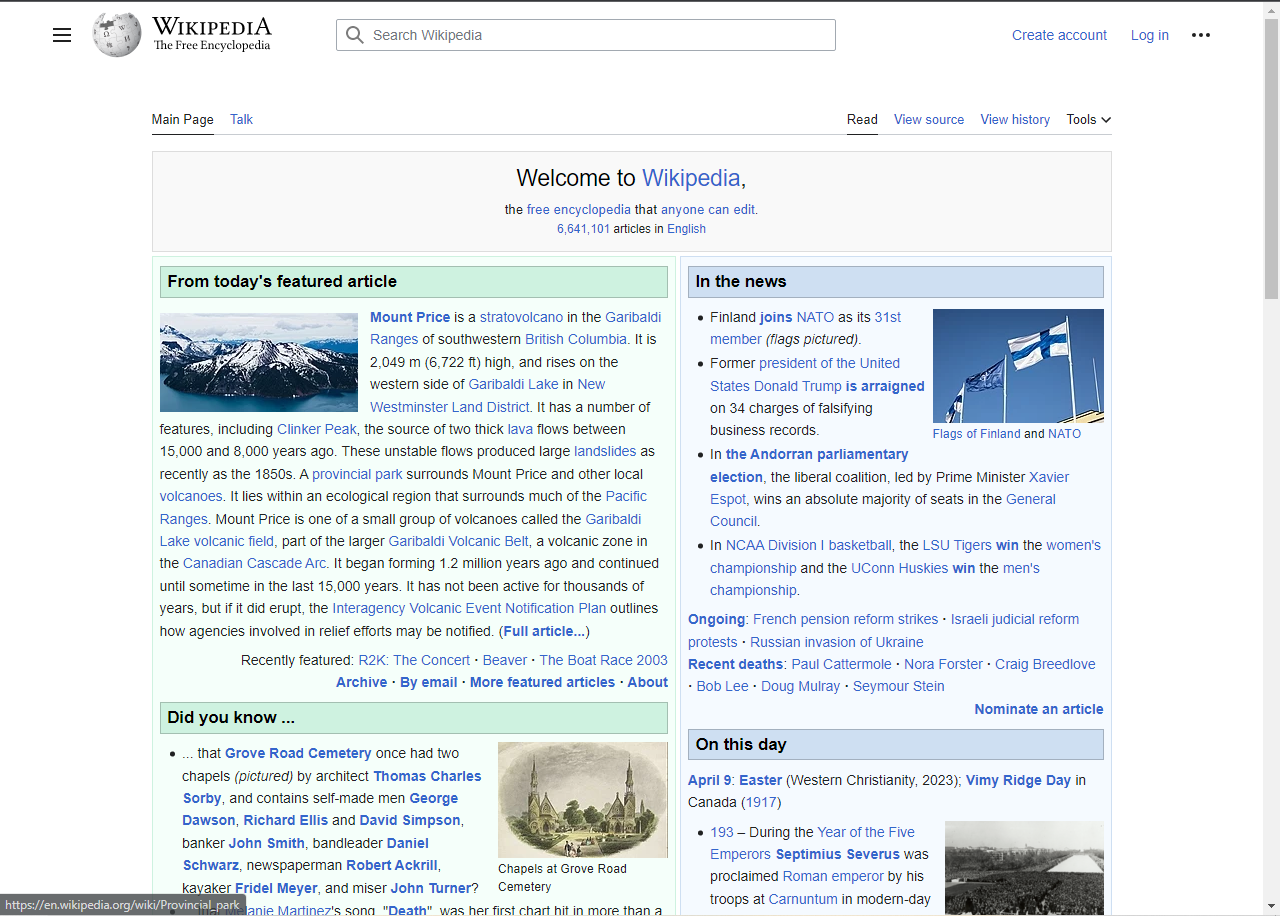Click the Full article link
Screen dimensions: 1280x916
tap(544, 631)
